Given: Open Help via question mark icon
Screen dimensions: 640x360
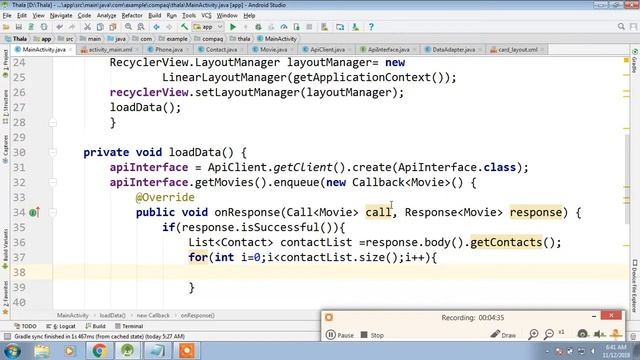Looking at the screenshot, I should 371,27.
